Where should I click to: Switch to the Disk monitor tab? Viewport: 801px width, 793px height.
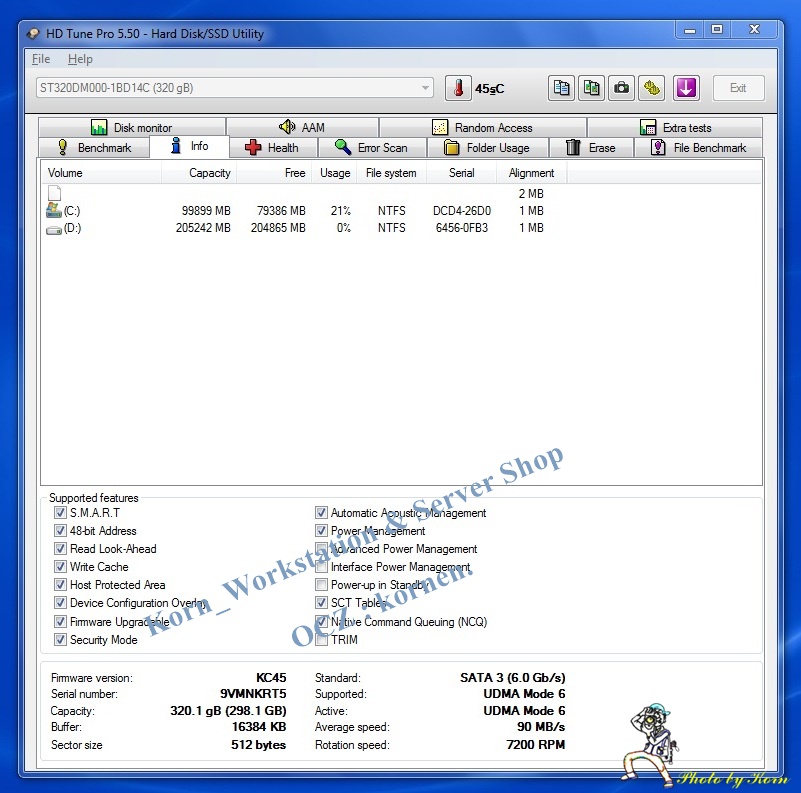[132, 127]
